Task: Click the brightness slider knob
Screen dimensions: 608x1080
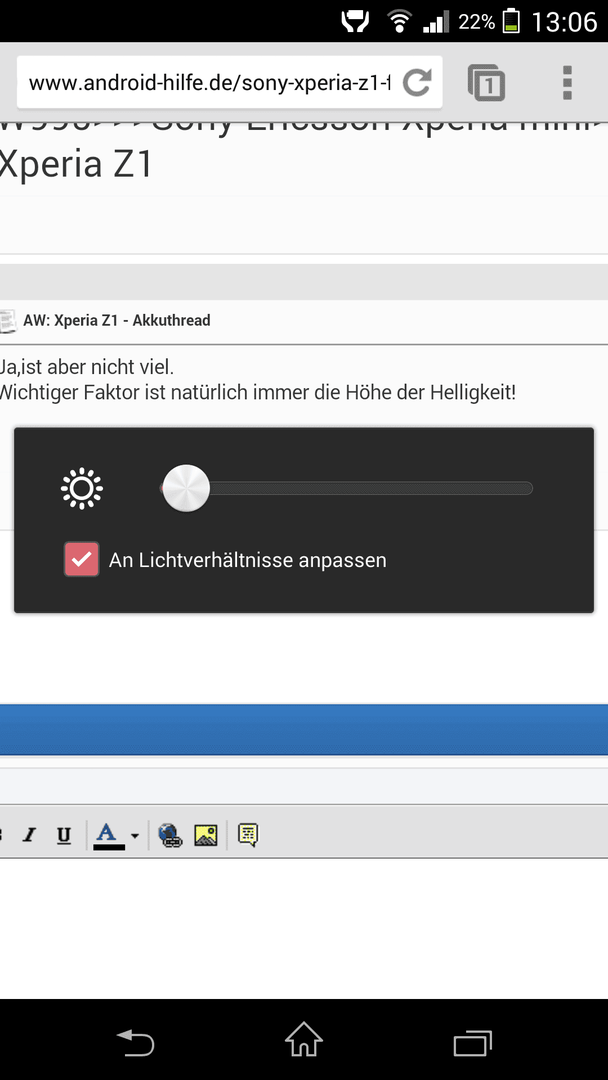Action: [186, 488]
